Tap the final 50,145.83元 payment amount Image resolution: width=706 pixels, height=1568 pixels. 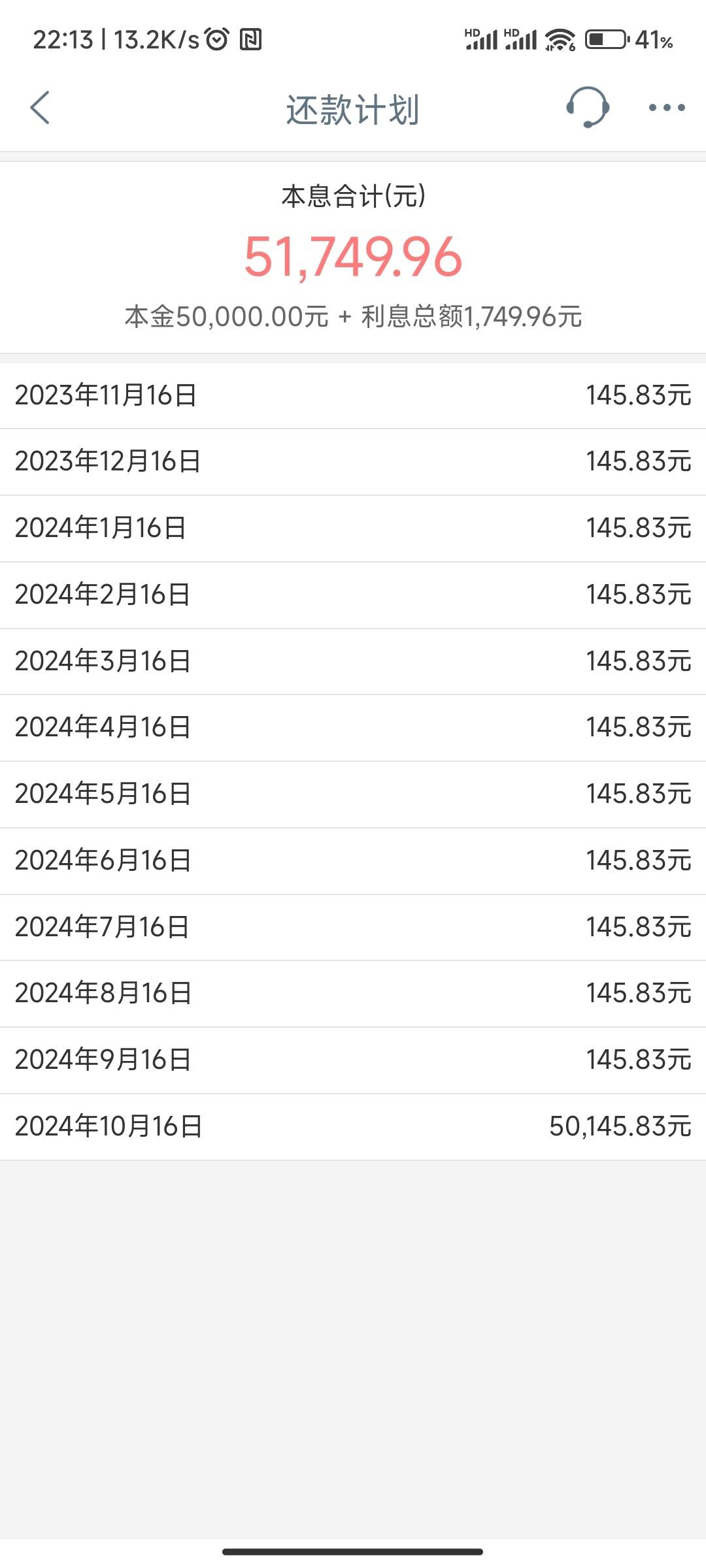(620, 1127)
